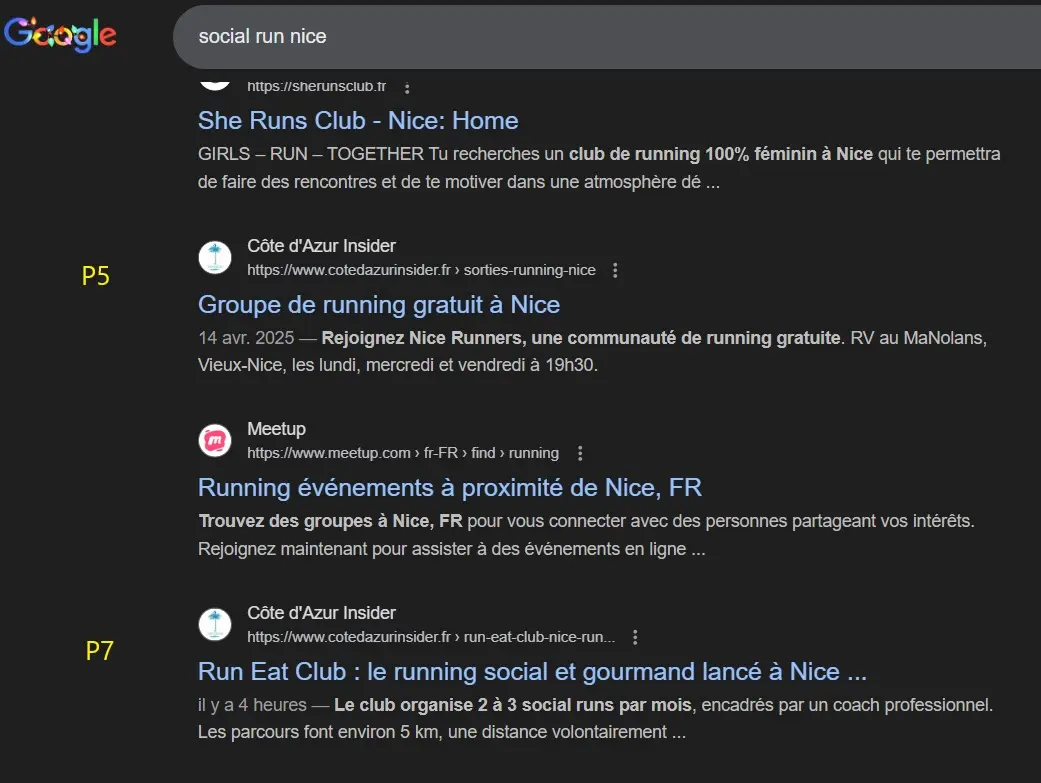
Task: Click the Meetup 'm' favicon
Action: click(x=215, y=440)
